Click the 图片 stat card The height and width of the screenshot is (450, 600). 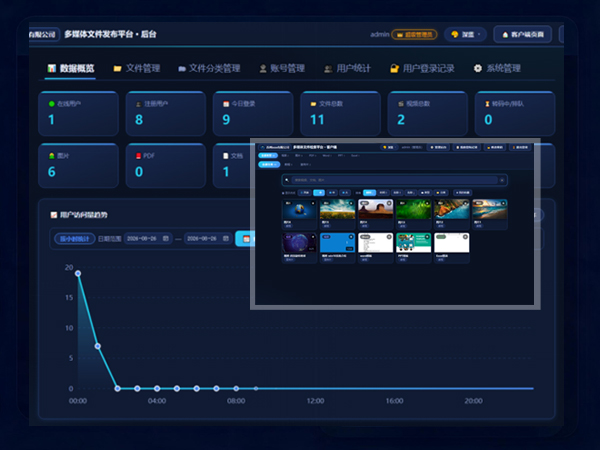78,166
